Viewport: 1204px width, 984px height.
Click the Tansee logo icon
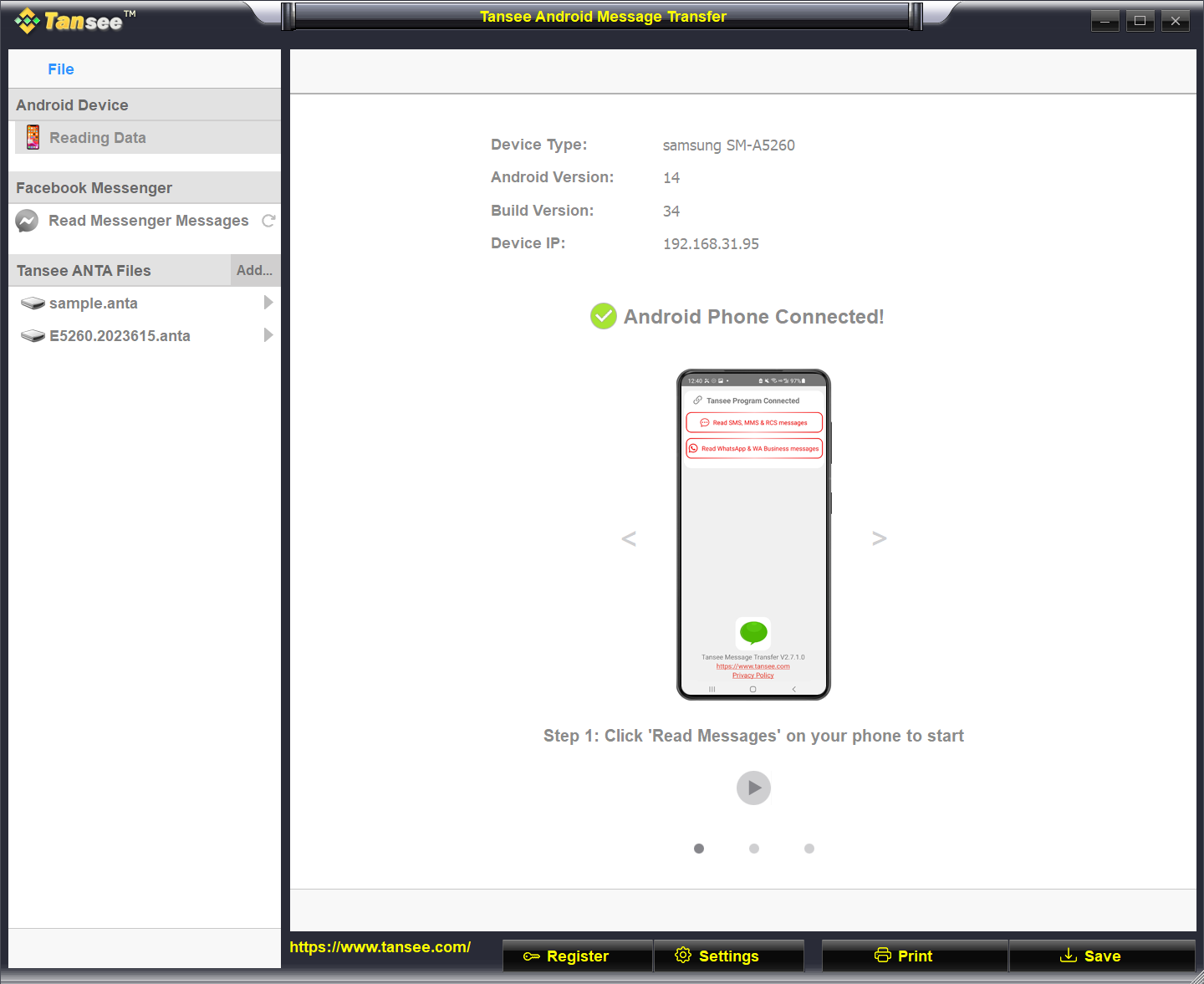pos(27,21)
